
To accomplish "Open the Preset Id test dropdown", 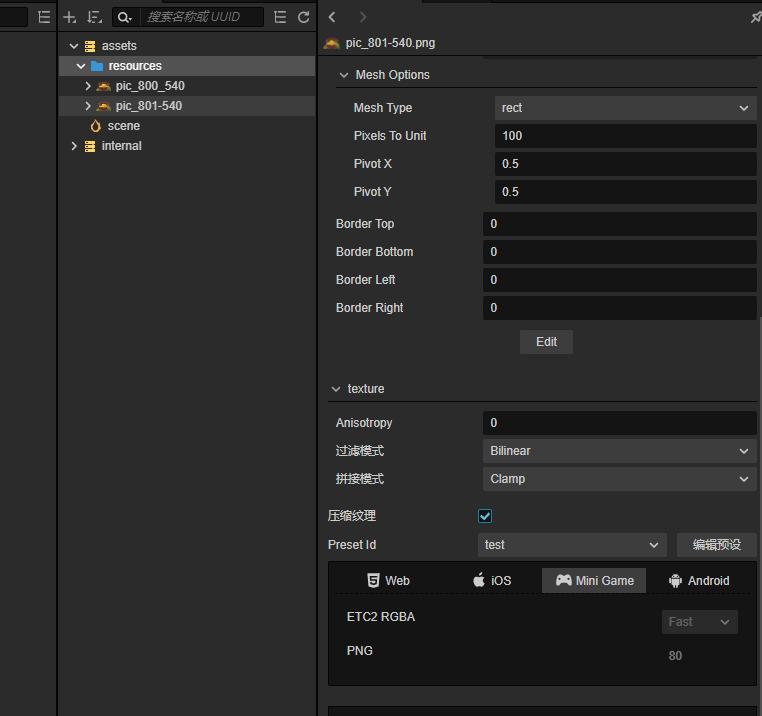I will (572, 545).
